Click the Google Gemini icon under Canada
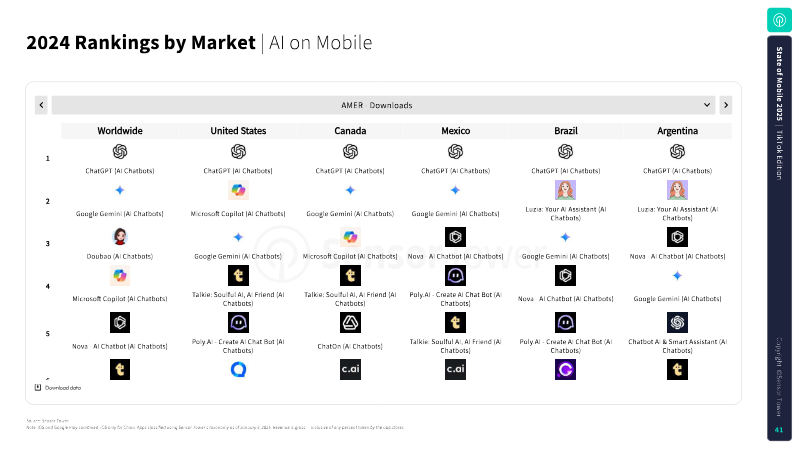Viewport: 800px width, 450px height. (350, 190)
